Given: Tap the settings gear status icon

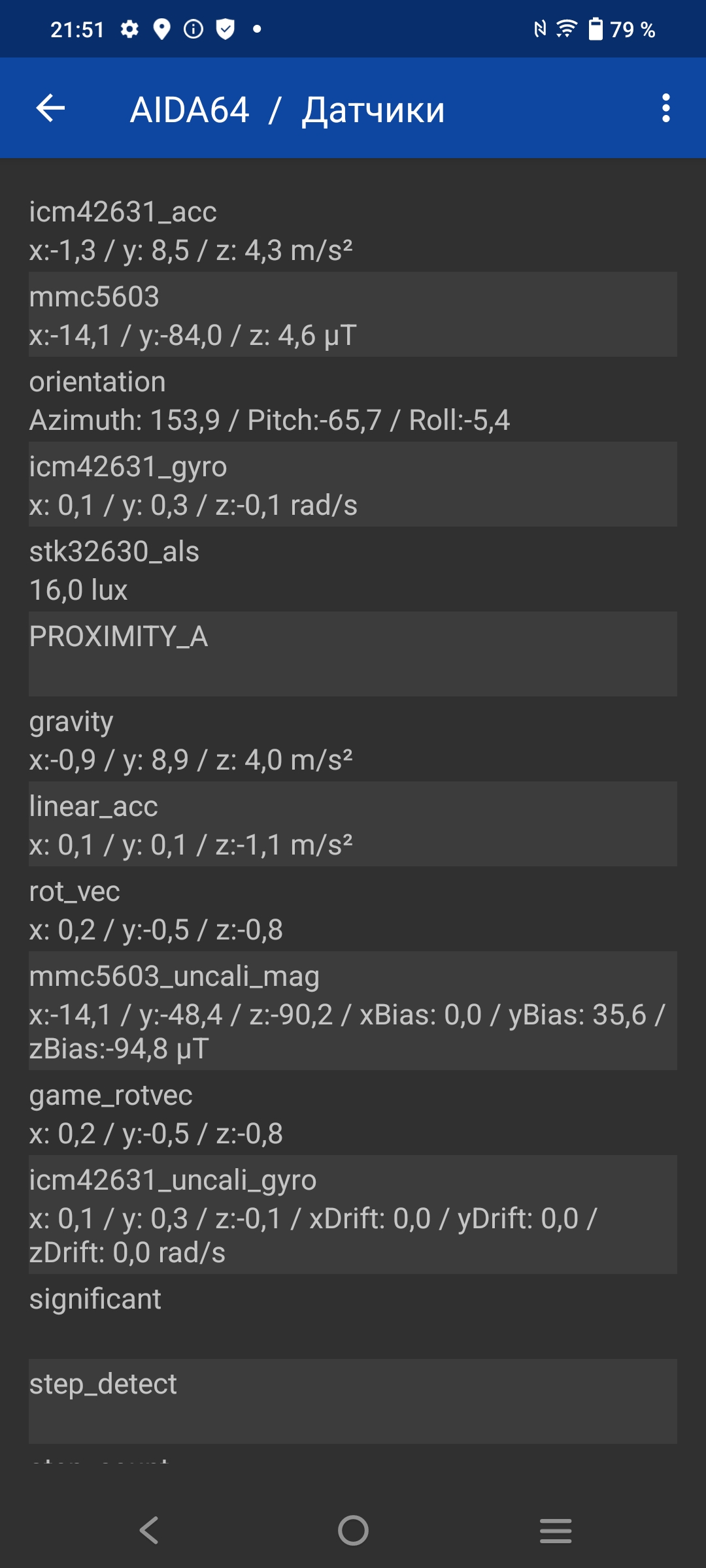Looking at the screenshot, I should [129, 29].
